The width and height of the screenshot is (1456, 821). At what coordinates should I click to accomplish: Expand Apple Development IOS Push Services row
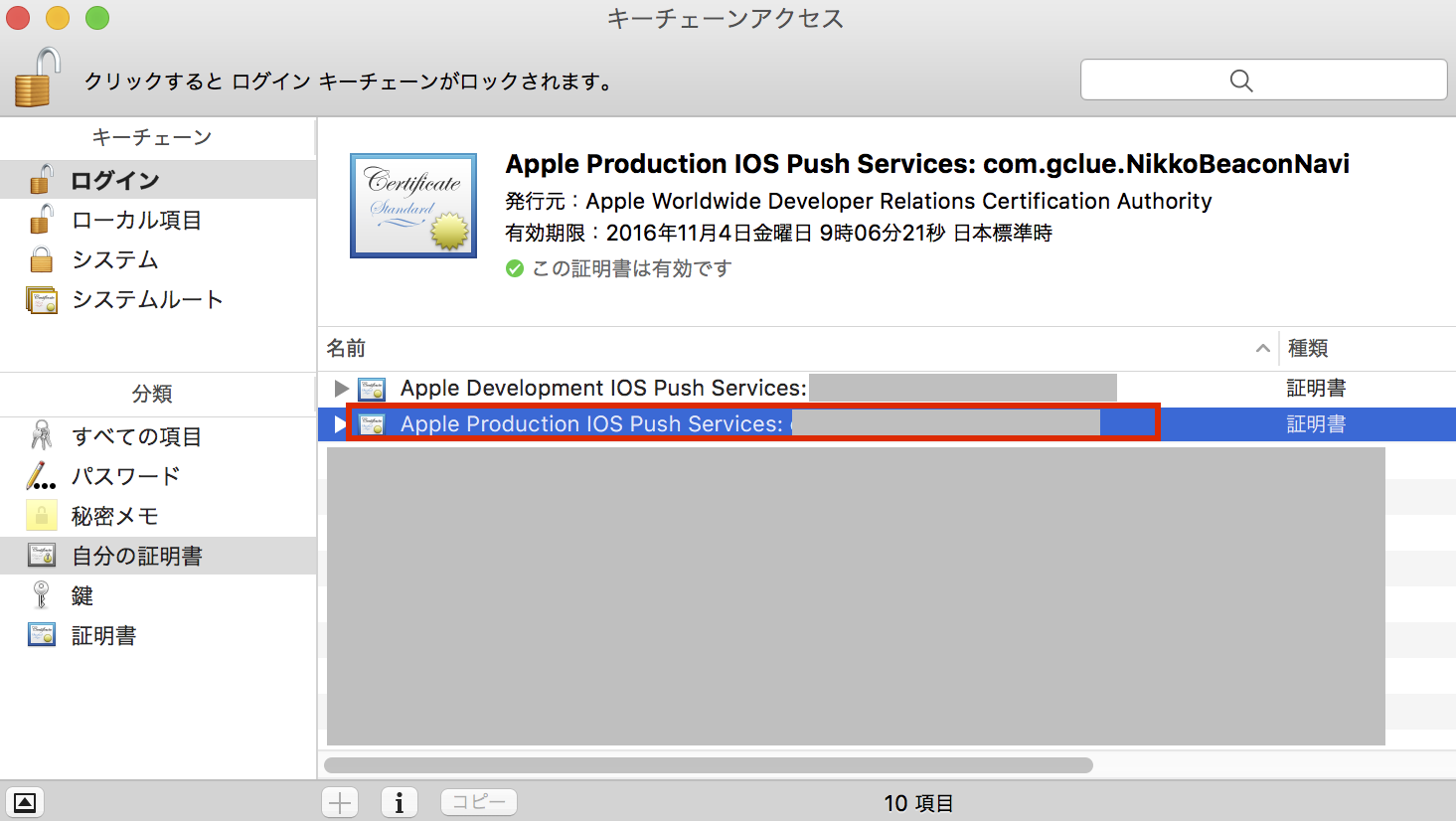pyautogui.click(x=341, y=388)
